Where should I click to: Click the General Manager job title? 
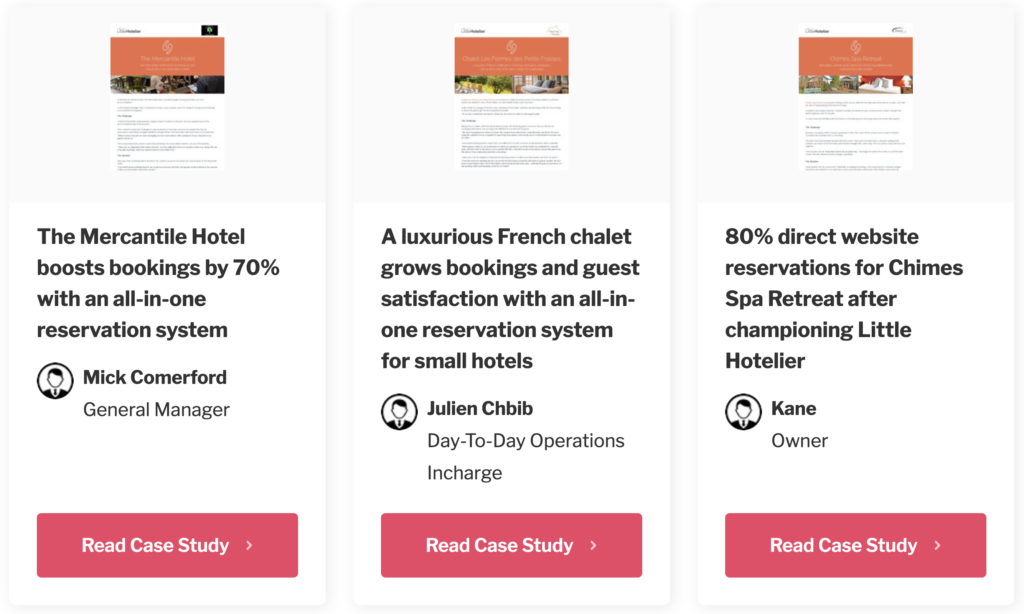[156, 409]
